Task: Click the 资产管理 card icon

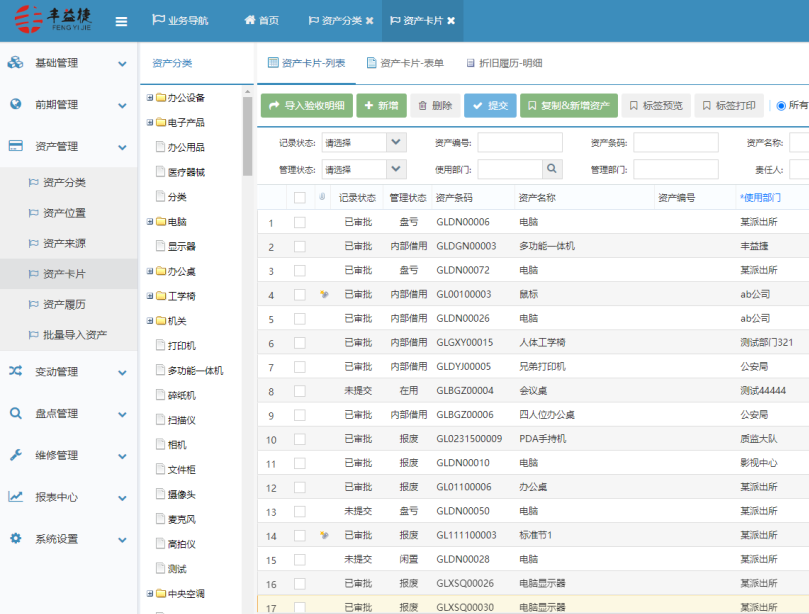Action: 15,146
